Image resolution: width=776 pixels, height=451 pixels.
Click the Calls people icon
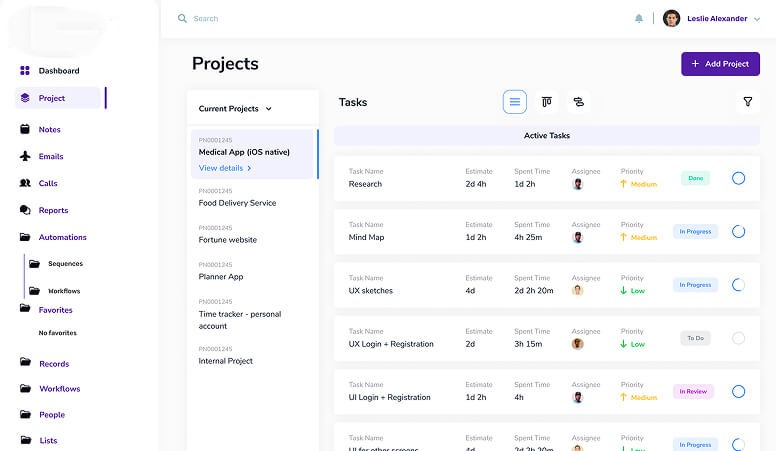point(25,184)
